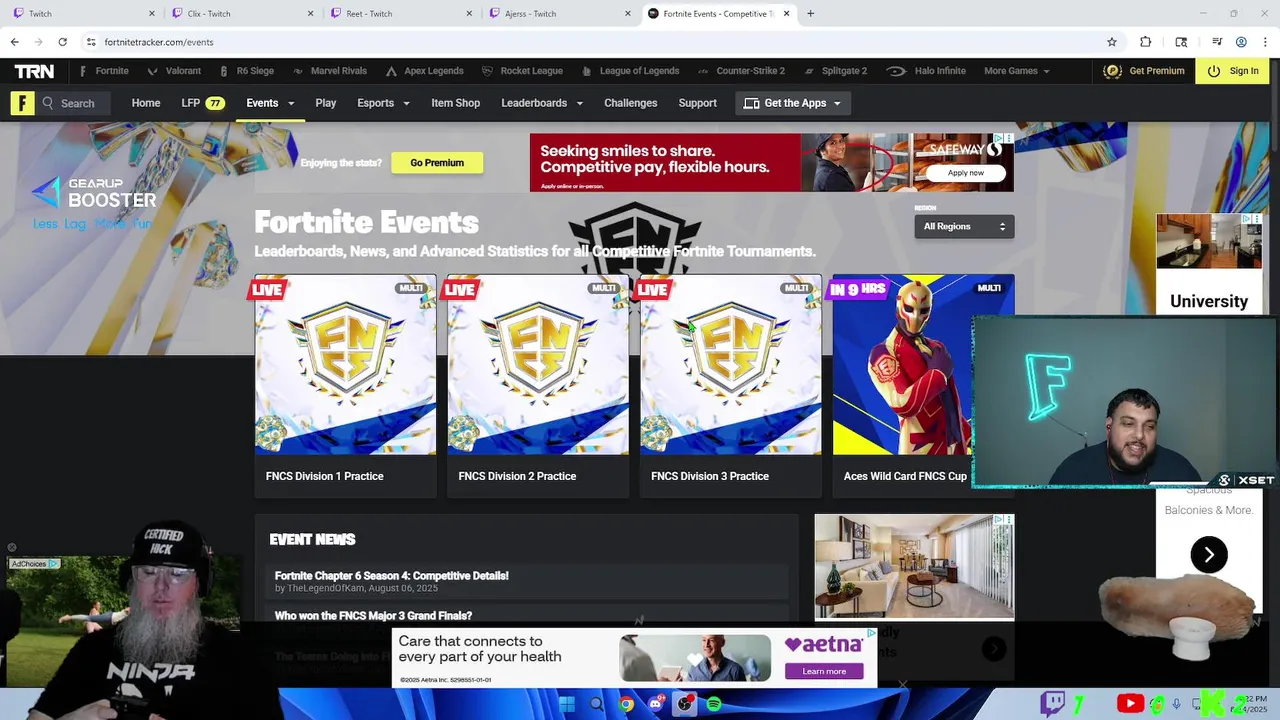Open FNCS Division 3 Practice event card
Image resolution: width=1280 pixels, height=720 pixels.
tap(731, 386)
